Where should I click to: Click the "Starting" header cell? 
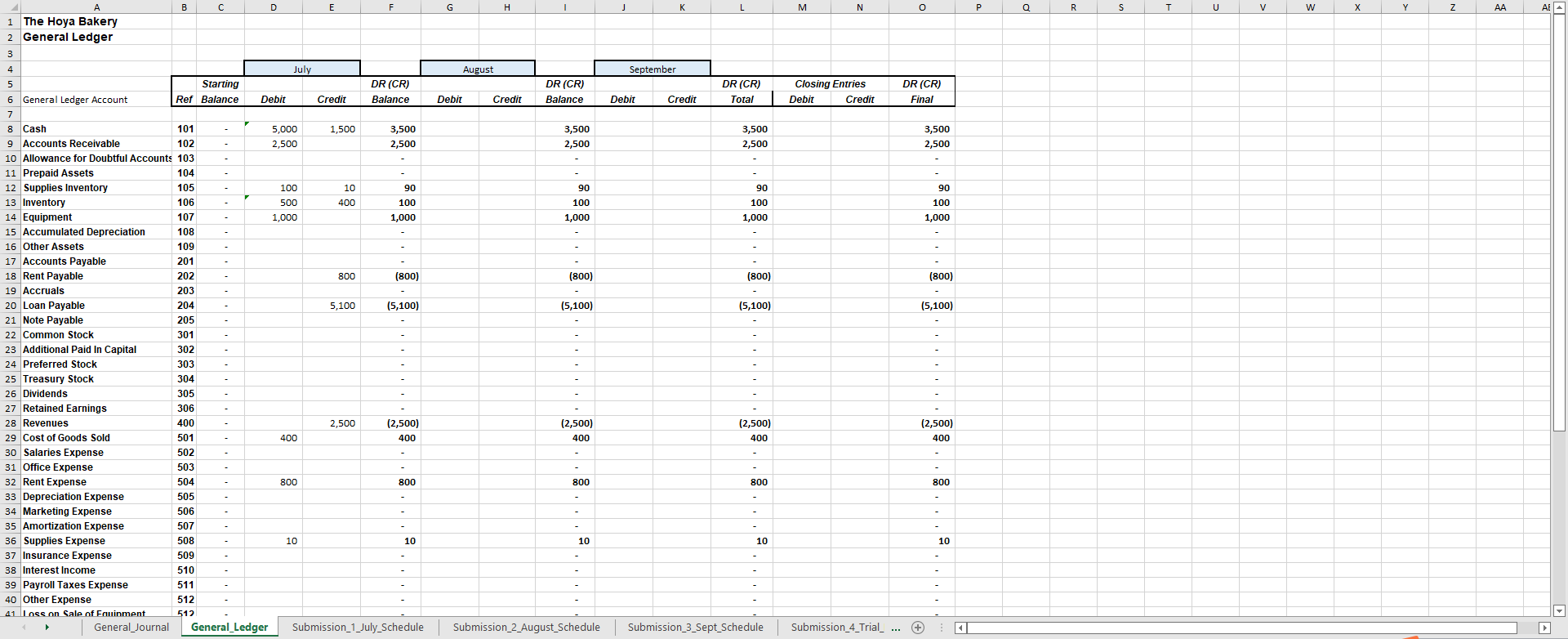(x=220, y=84)
